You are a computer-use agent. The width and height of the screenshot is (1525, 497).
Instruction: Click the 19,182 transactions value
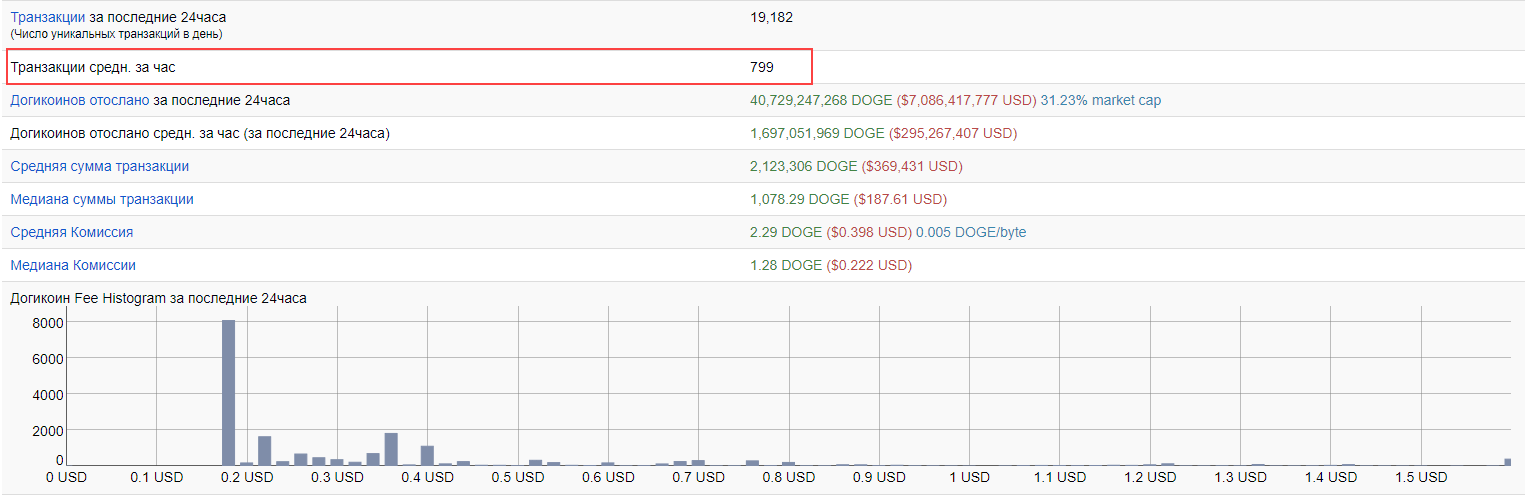(x=771, y=17)
